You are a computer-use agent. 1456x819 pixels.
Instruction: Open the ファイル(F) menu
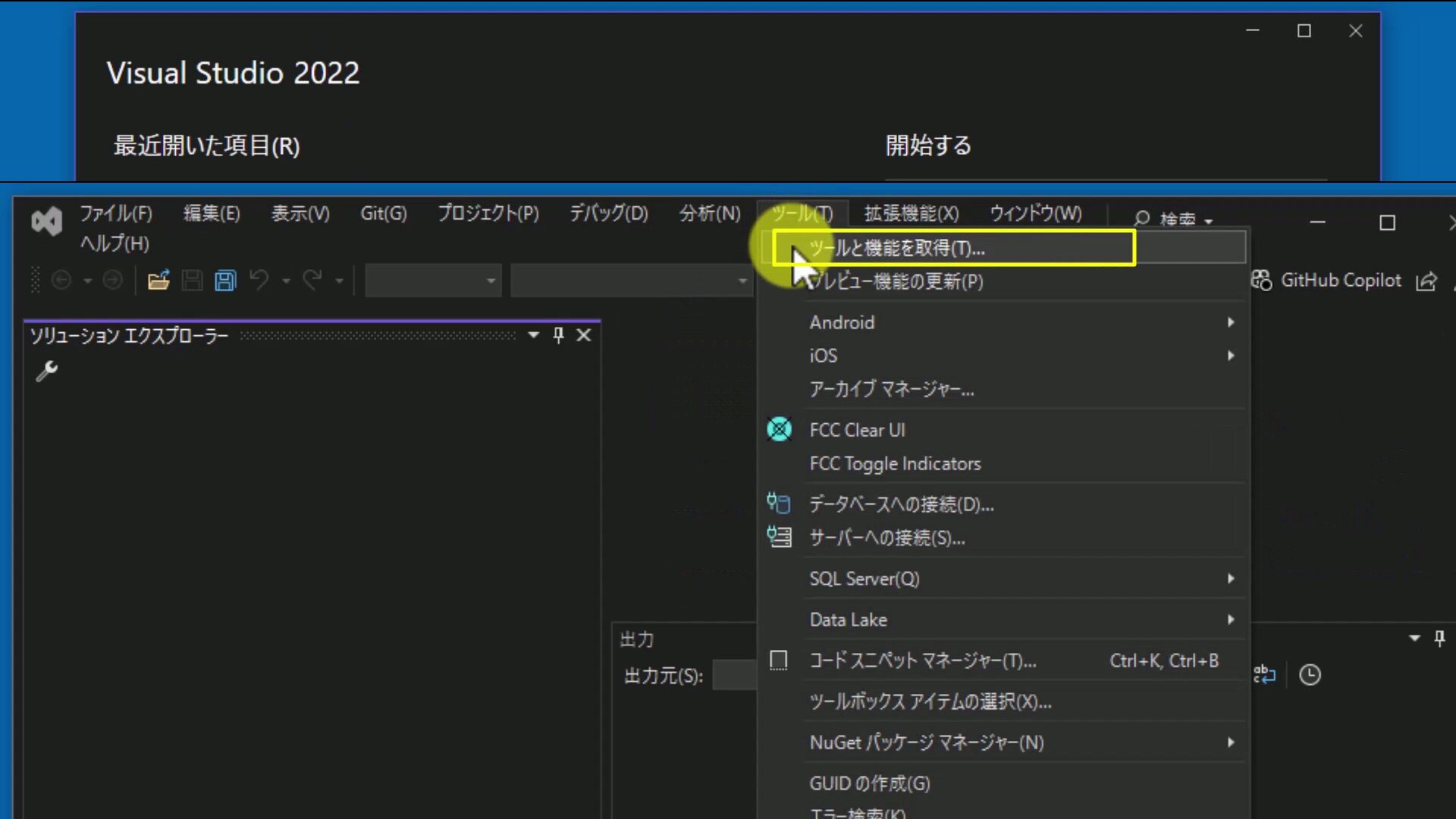tap(116, 214)
